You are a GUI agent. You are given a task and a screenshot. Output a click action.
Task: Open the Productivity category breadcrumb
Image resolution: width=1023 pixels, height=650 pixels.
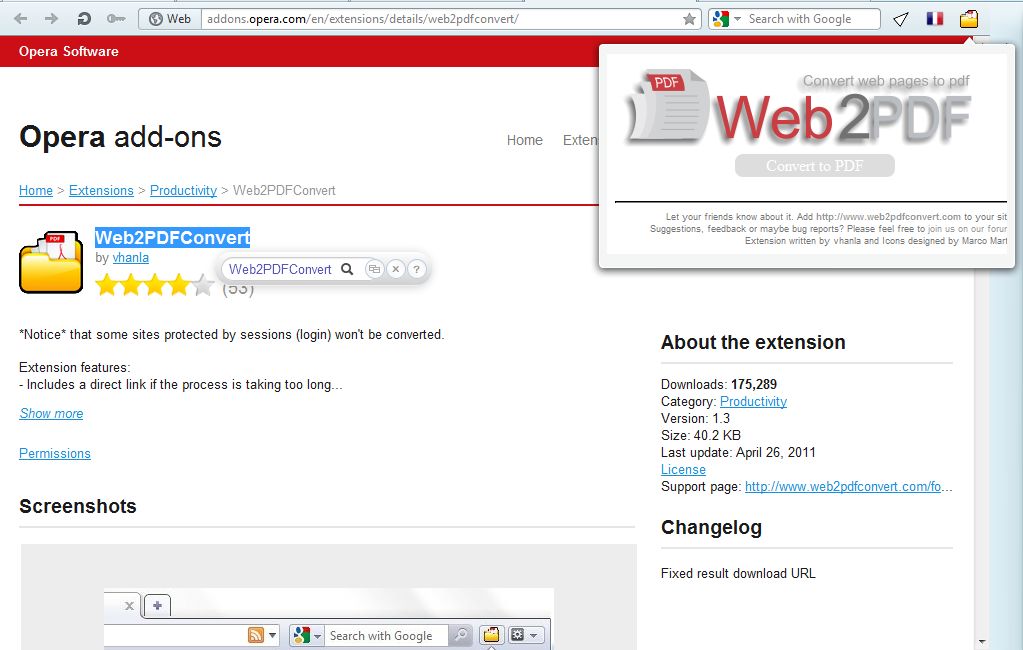click(x=184, y=190)
